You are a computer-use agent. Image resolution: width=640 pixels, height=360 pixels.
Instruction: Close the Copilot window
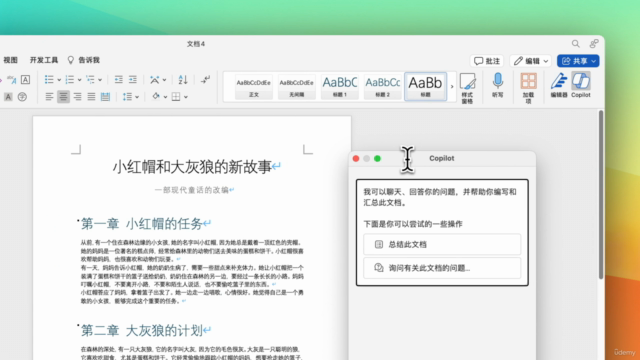pos(356,158)
